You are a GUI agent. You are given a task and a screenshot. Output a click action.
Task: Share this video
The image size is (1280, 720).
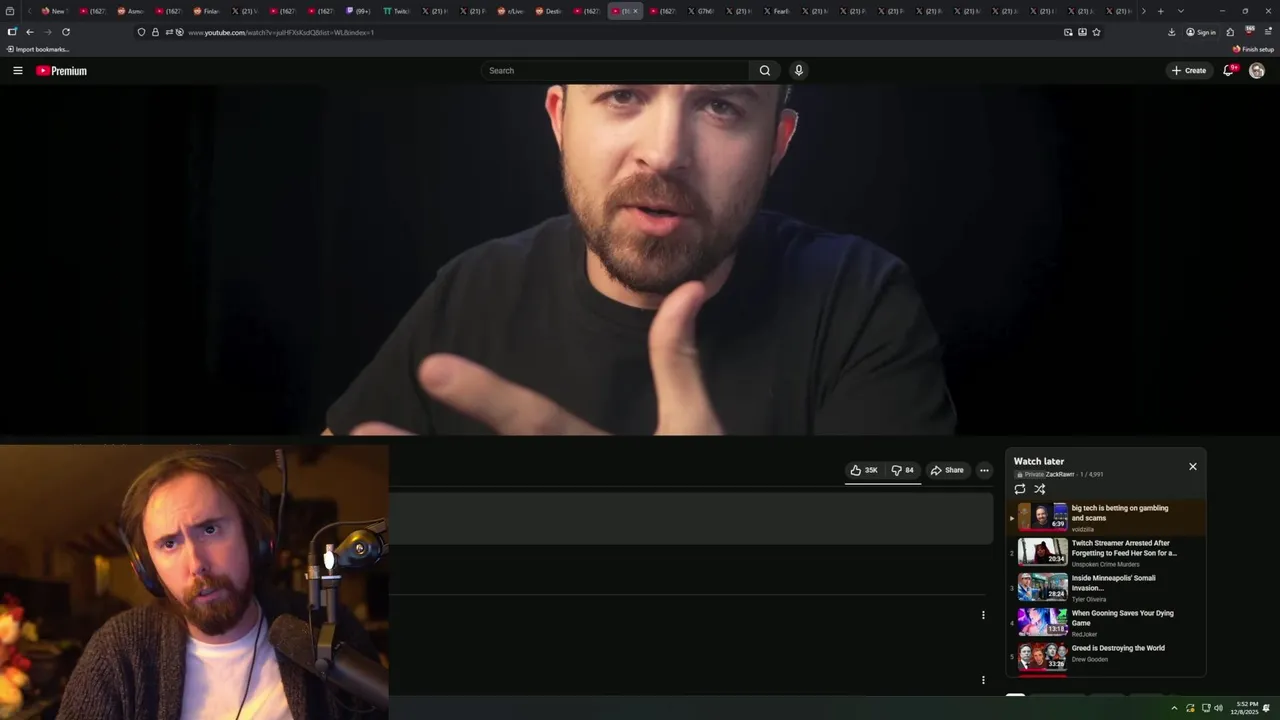[947, 470]
